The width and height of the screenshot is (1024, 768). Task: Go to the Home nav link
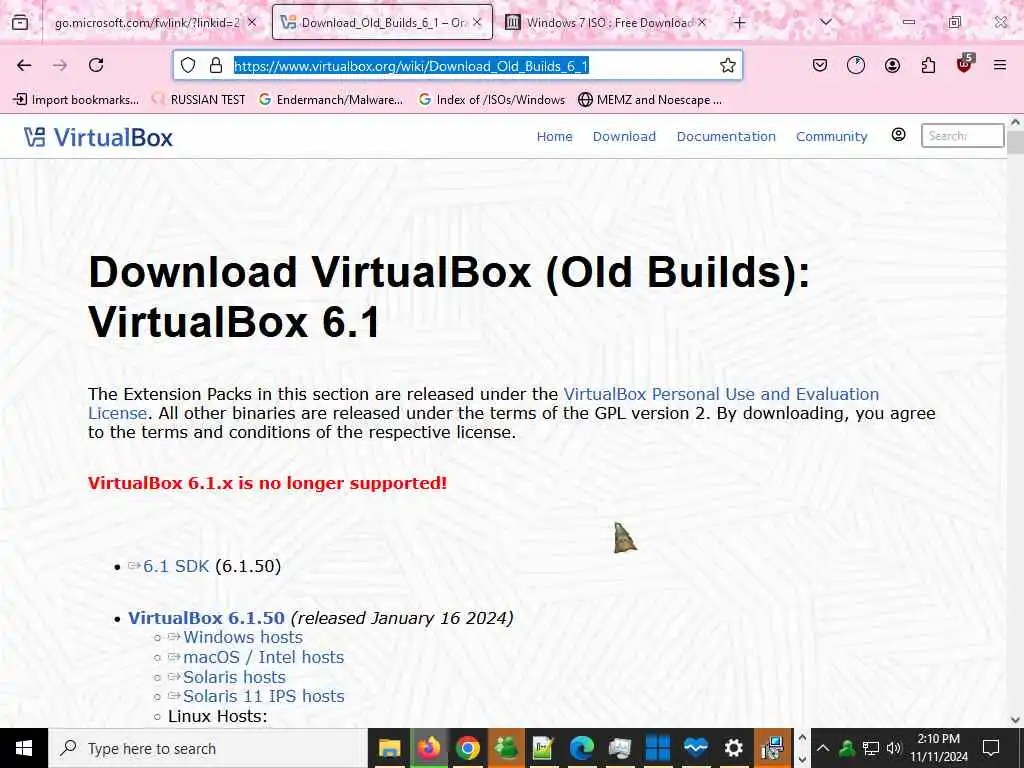click(554, 136)
